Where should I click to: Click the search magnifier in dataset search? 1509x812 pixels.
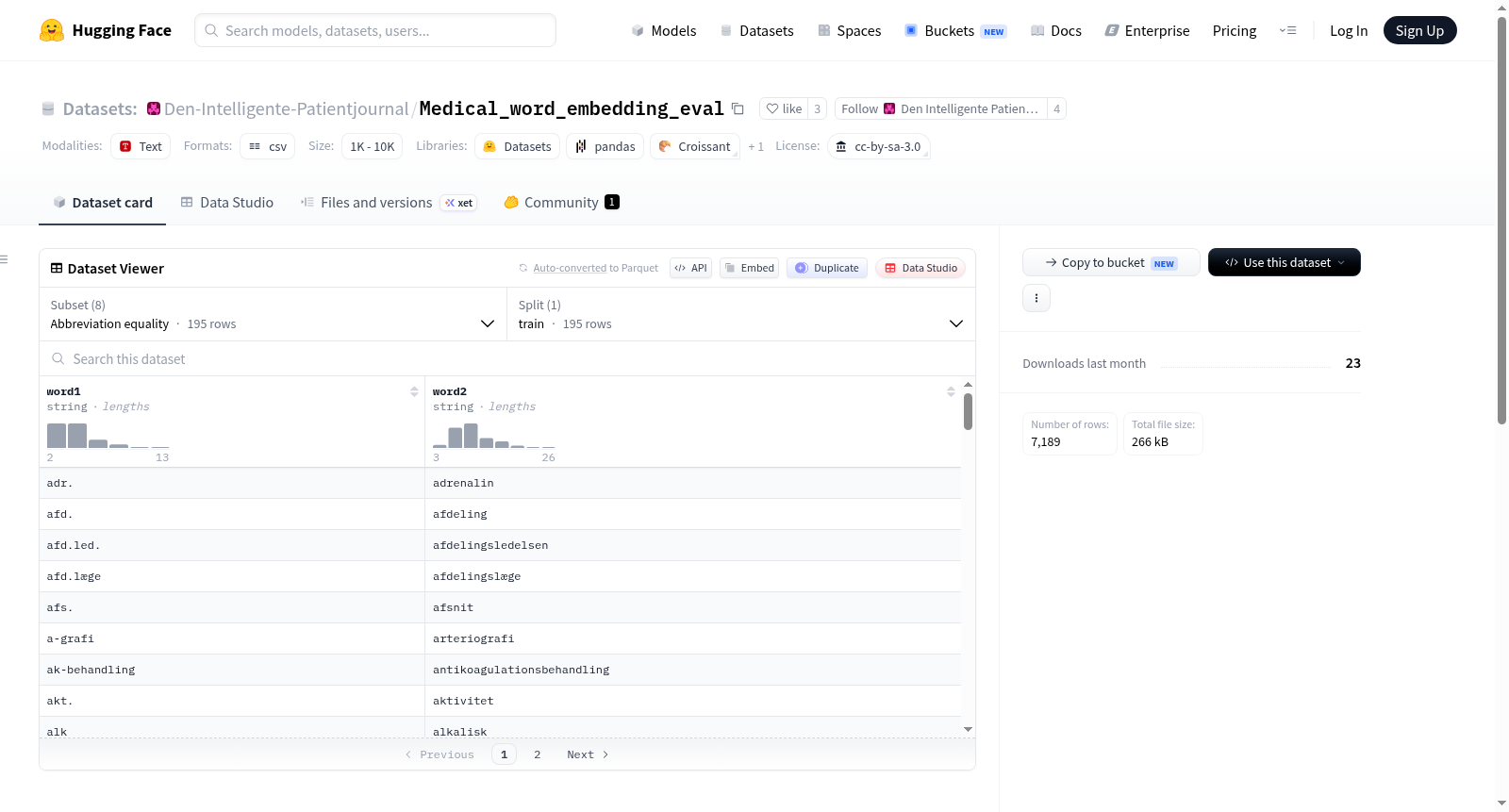coord(58,358)
